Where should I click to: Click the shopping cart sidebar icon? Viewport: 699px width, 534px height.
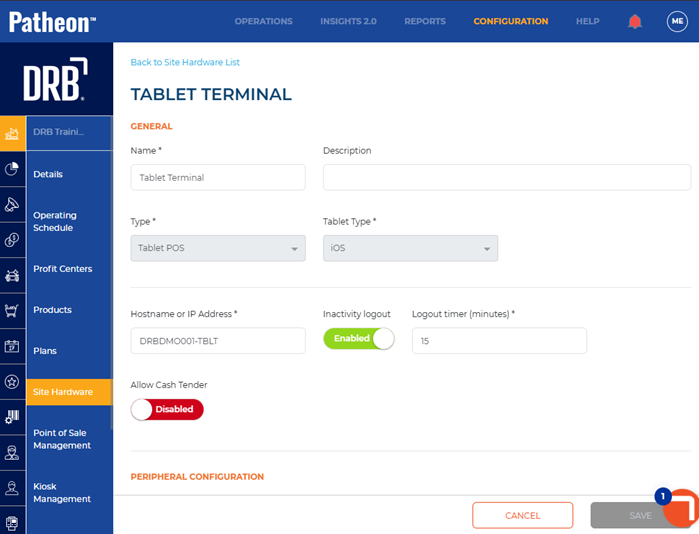pos(12,310)
